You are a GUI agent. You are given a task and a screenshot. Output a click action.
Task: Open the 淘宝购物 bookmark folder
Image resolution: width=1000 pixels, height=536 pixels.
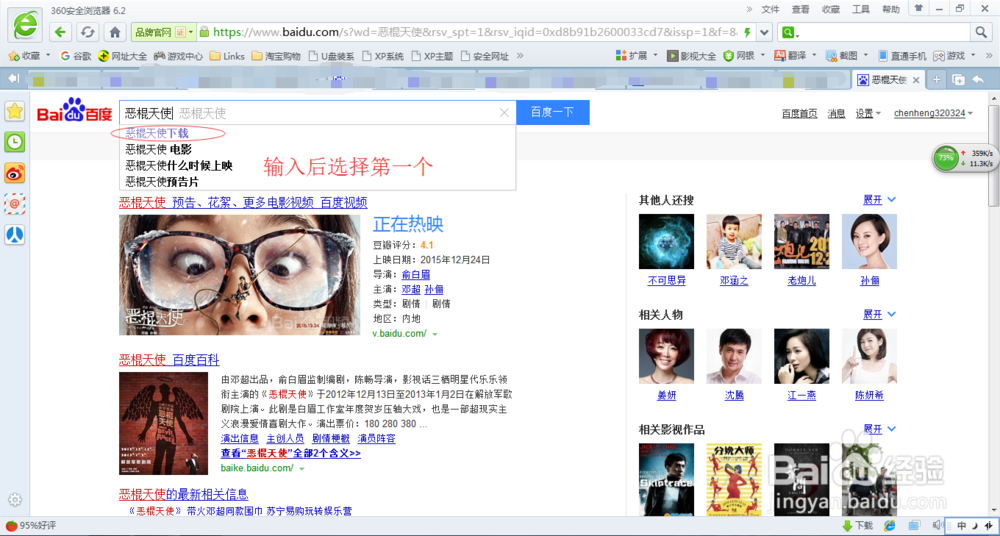coord(276,56)
